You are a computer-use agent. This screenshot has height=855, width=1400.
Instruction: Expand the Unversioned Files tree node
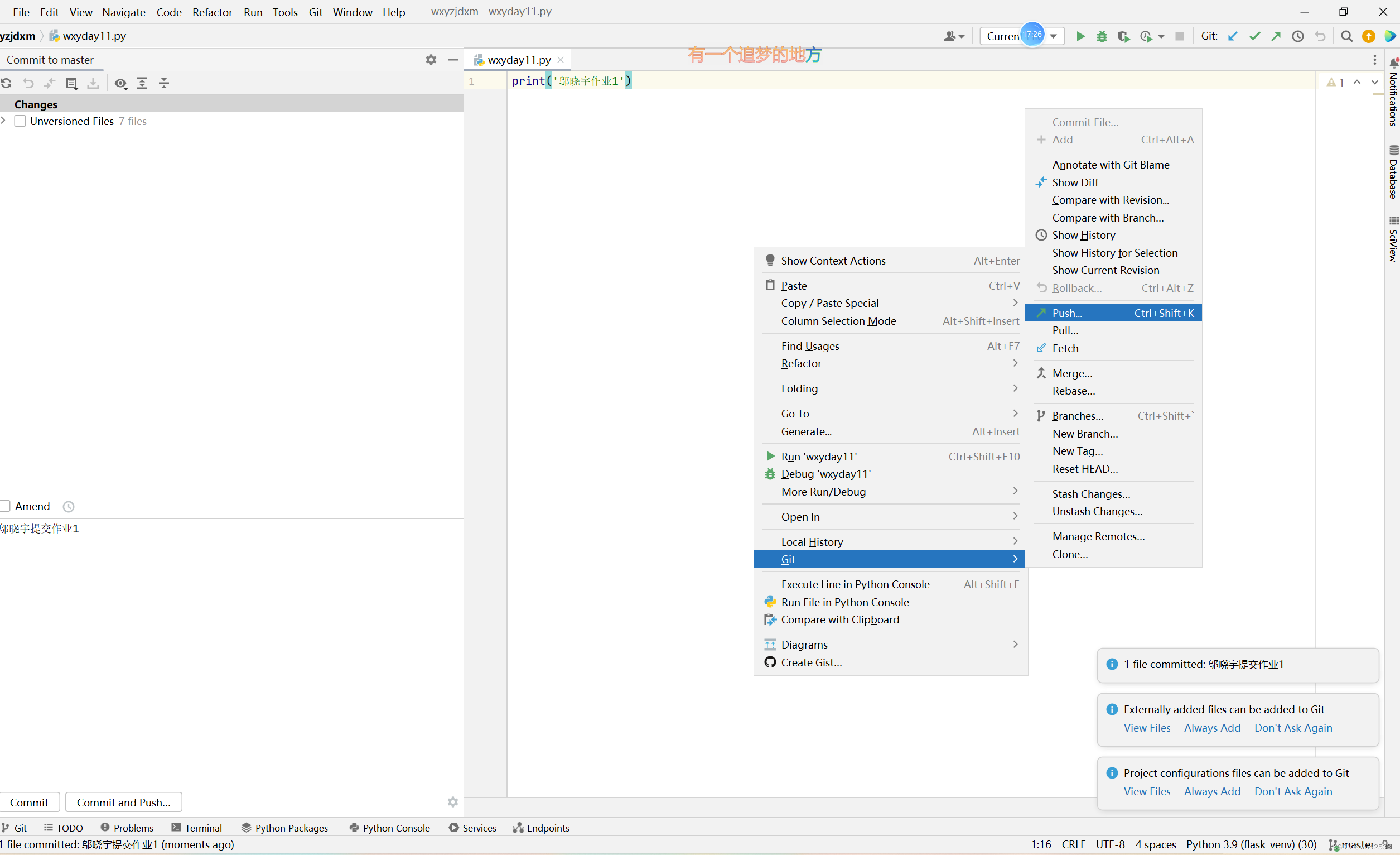[4, 121]
